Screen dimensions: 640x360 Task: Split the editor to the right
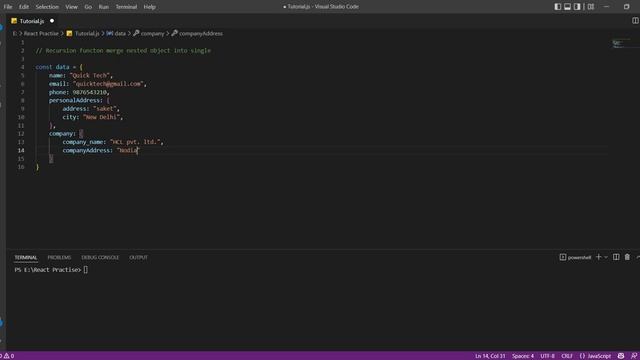point(635,20)
